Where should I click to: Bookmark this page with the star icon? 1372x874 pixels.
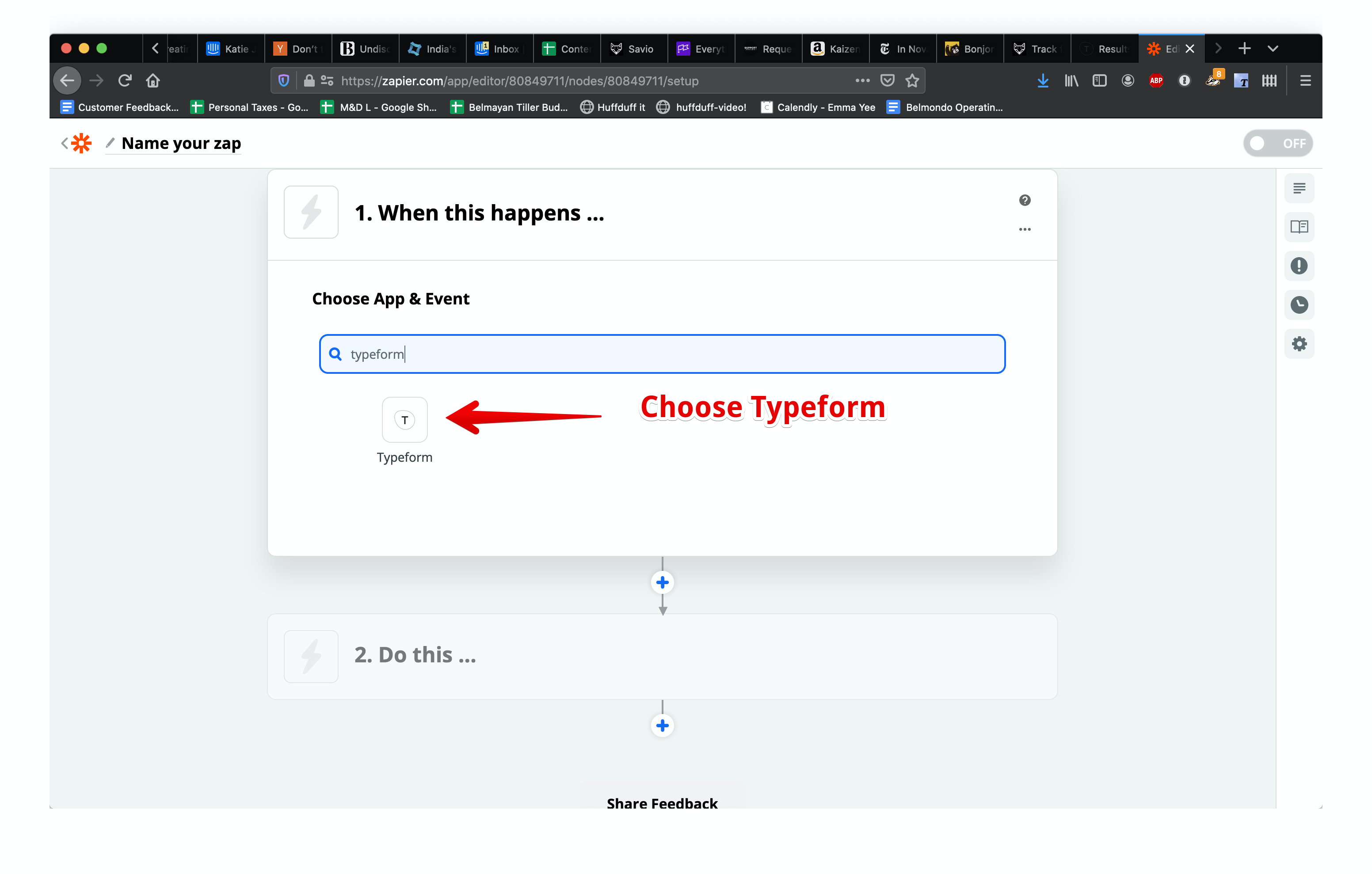(x=913, y=80)
